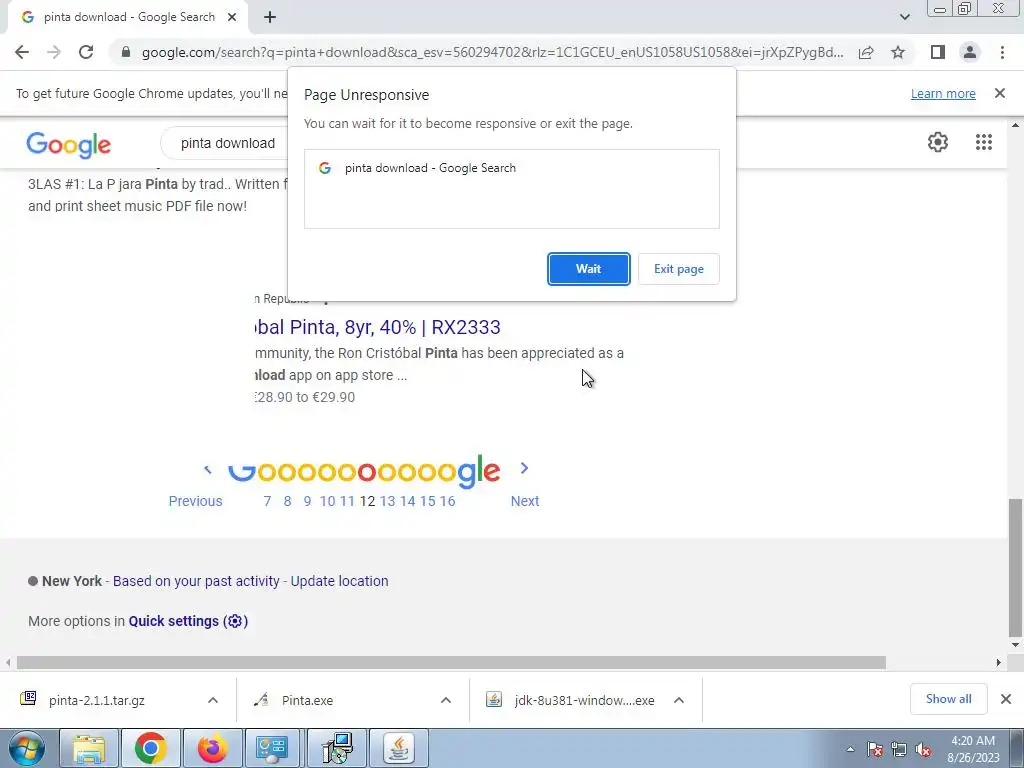Go to results page 15

(x=427, y=501)
